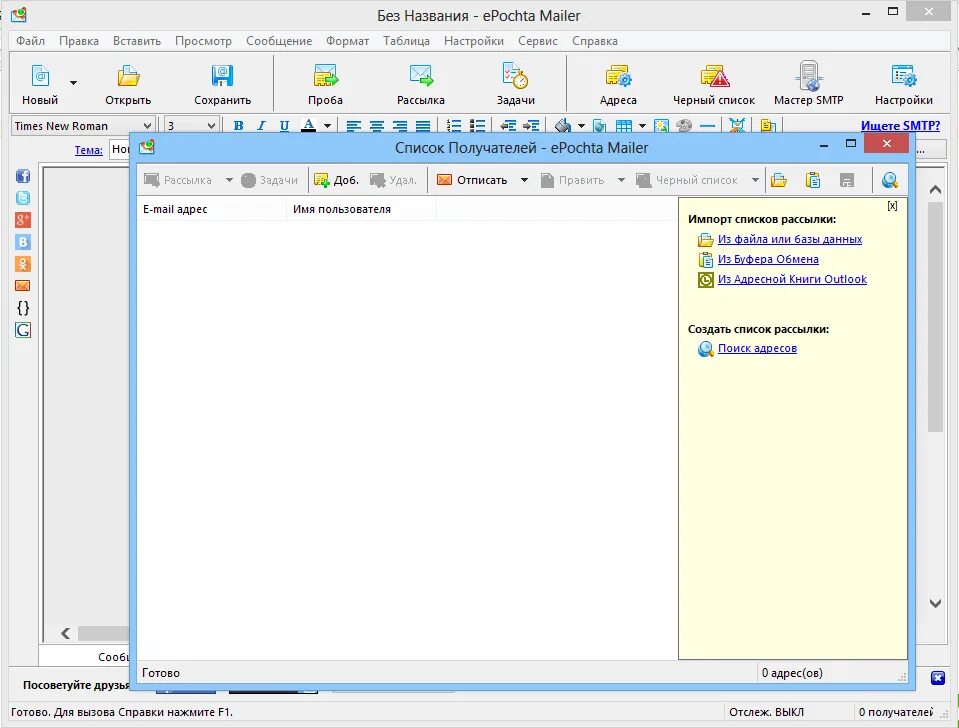The width and height of the screenshot is (959, 728).
Task: Align text left
Action: coord(354,126)
